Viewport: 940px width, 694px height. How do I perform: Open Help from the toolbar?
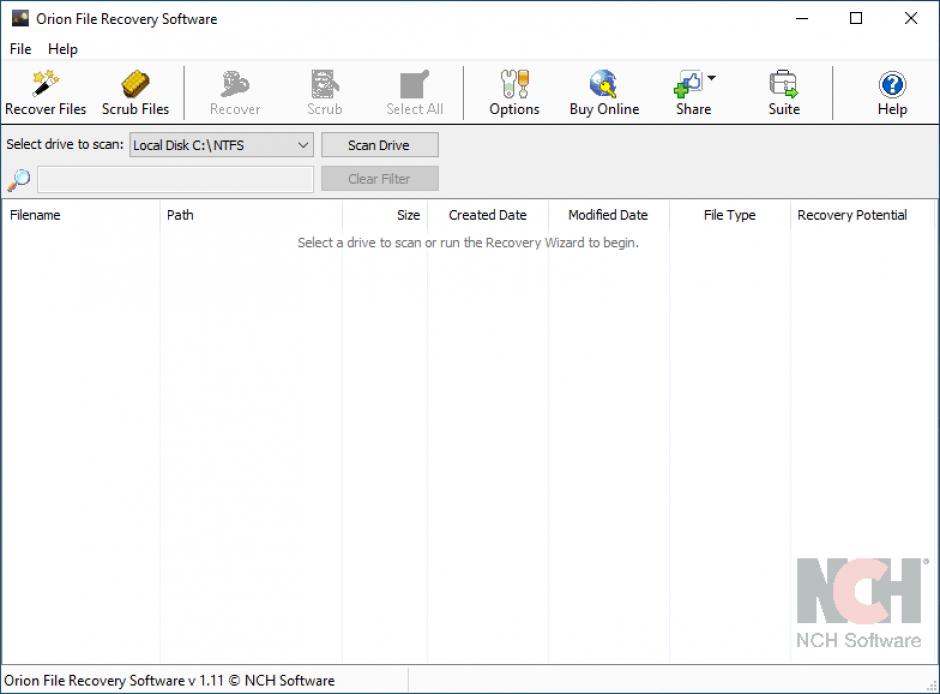(892, 93)
